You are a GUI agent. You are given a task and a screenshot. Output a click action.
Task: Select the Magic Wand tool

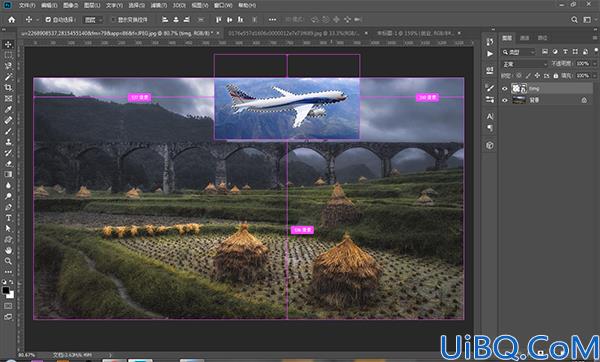point(8,77)
